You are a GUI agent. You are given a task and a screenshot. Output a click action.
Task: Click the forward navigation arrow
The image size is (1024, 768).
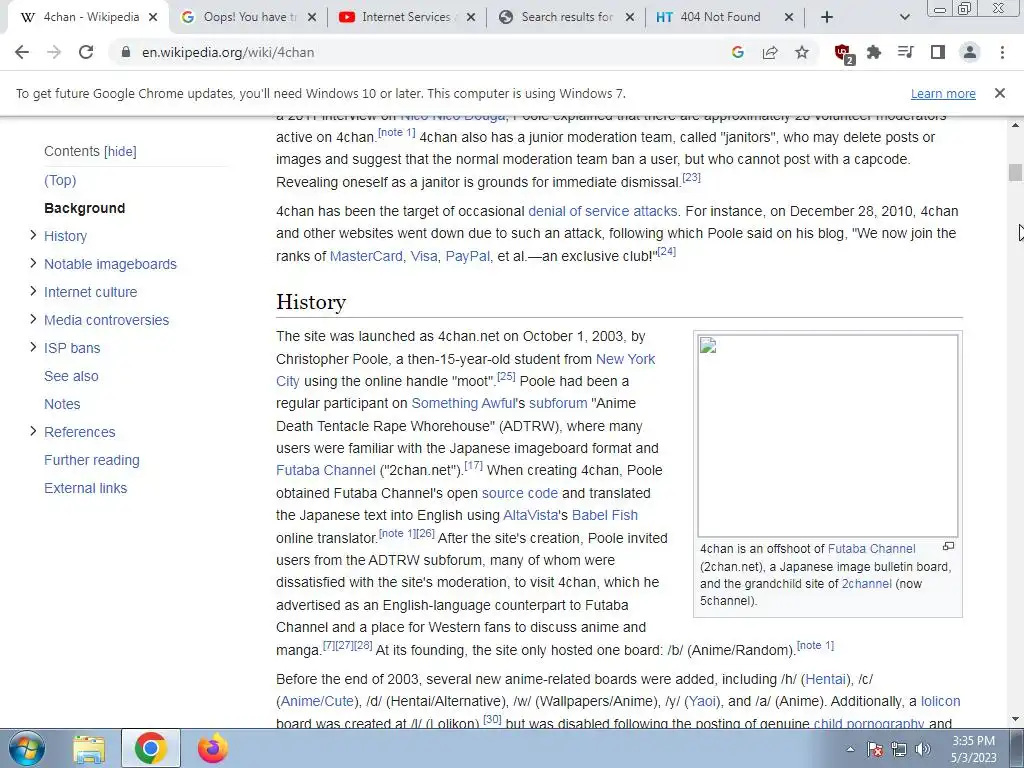[54, 52]
